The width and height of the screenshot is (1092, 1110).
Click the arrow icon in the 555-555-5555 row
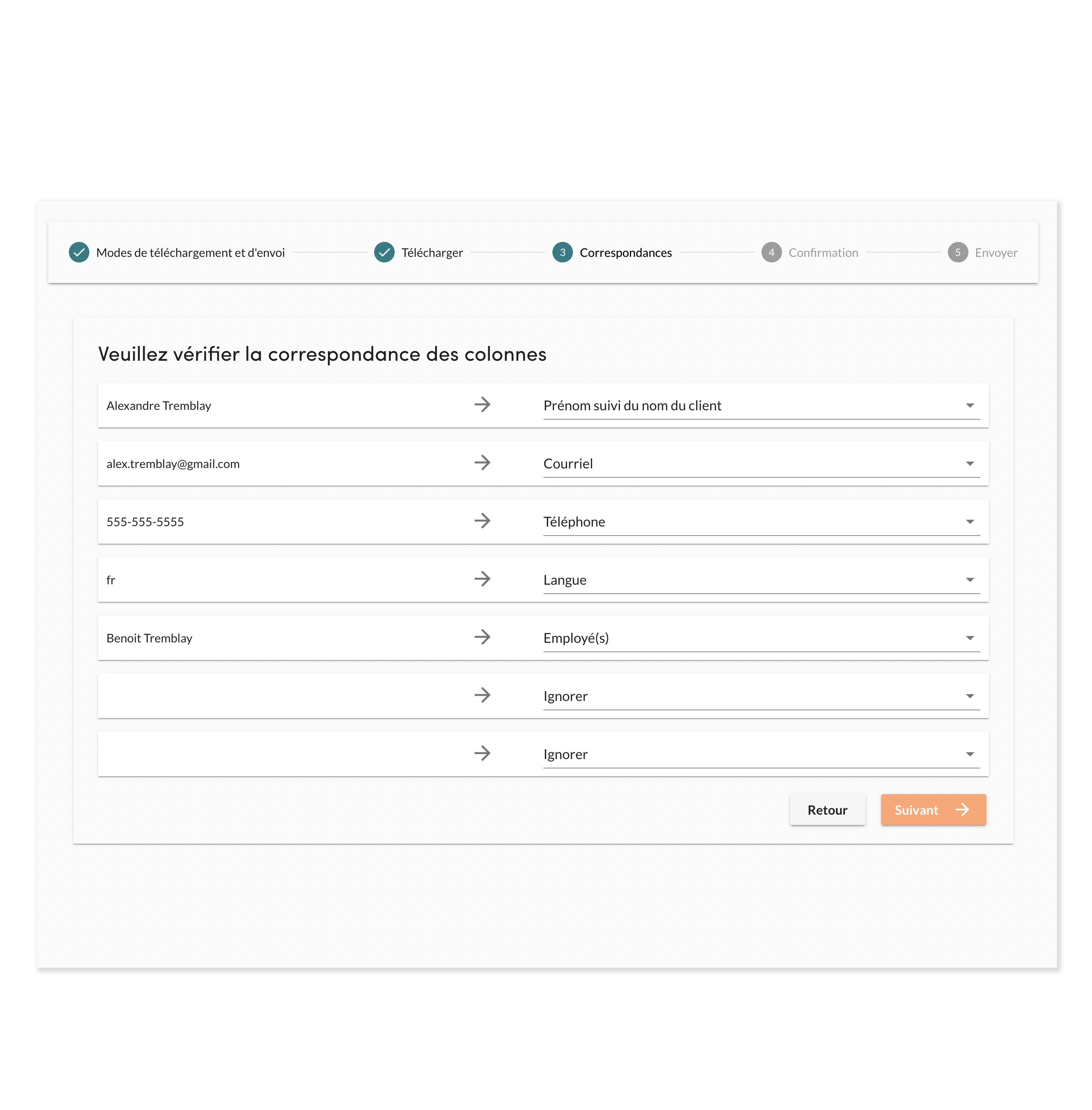point(482,521)
